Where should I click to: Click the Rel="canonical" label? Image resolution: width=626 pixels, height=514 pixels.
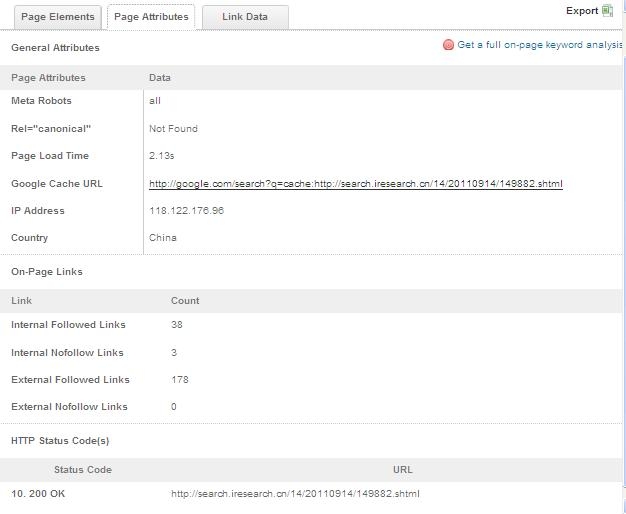point(51,129)
